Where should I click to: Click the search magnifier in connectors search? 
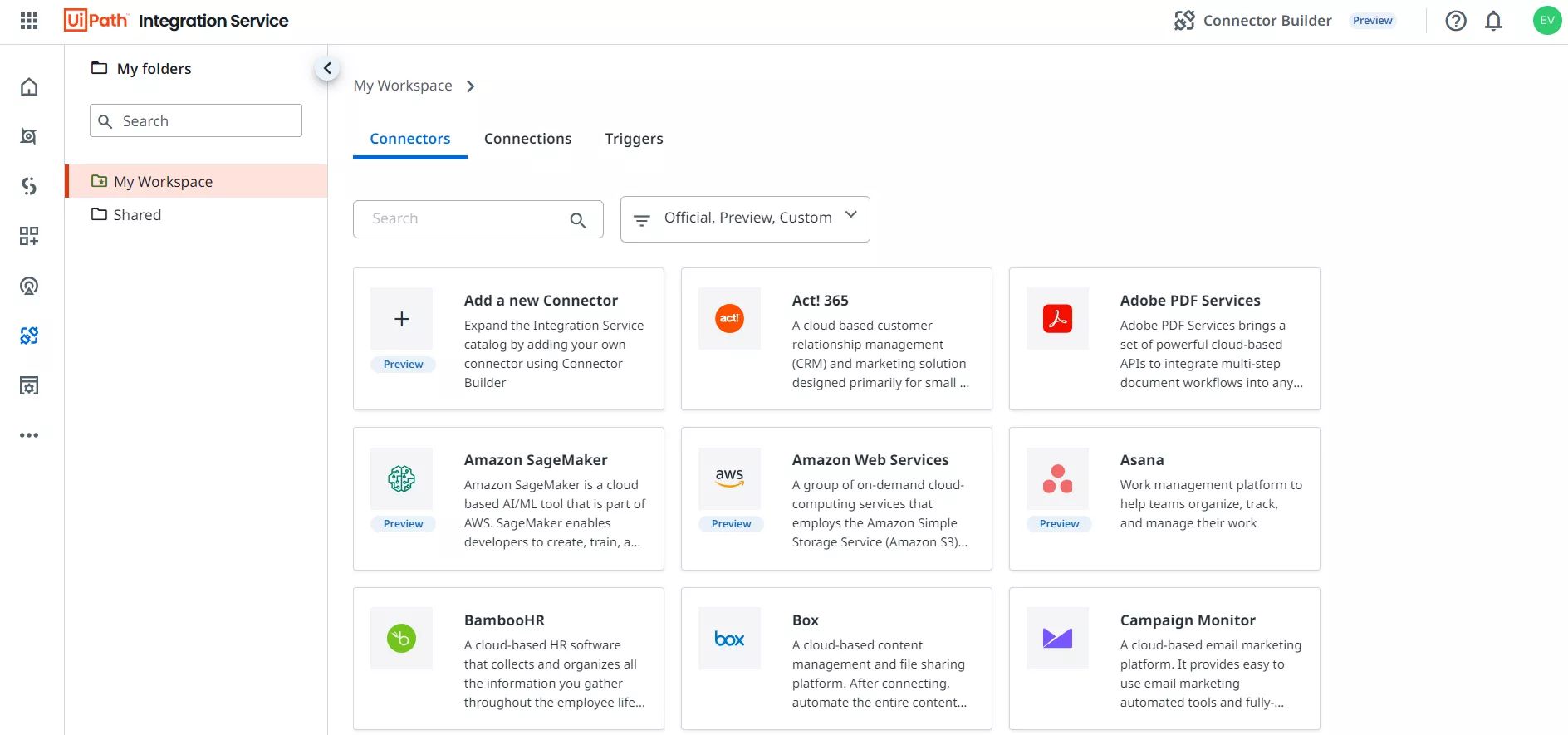(x=578, y=220)
